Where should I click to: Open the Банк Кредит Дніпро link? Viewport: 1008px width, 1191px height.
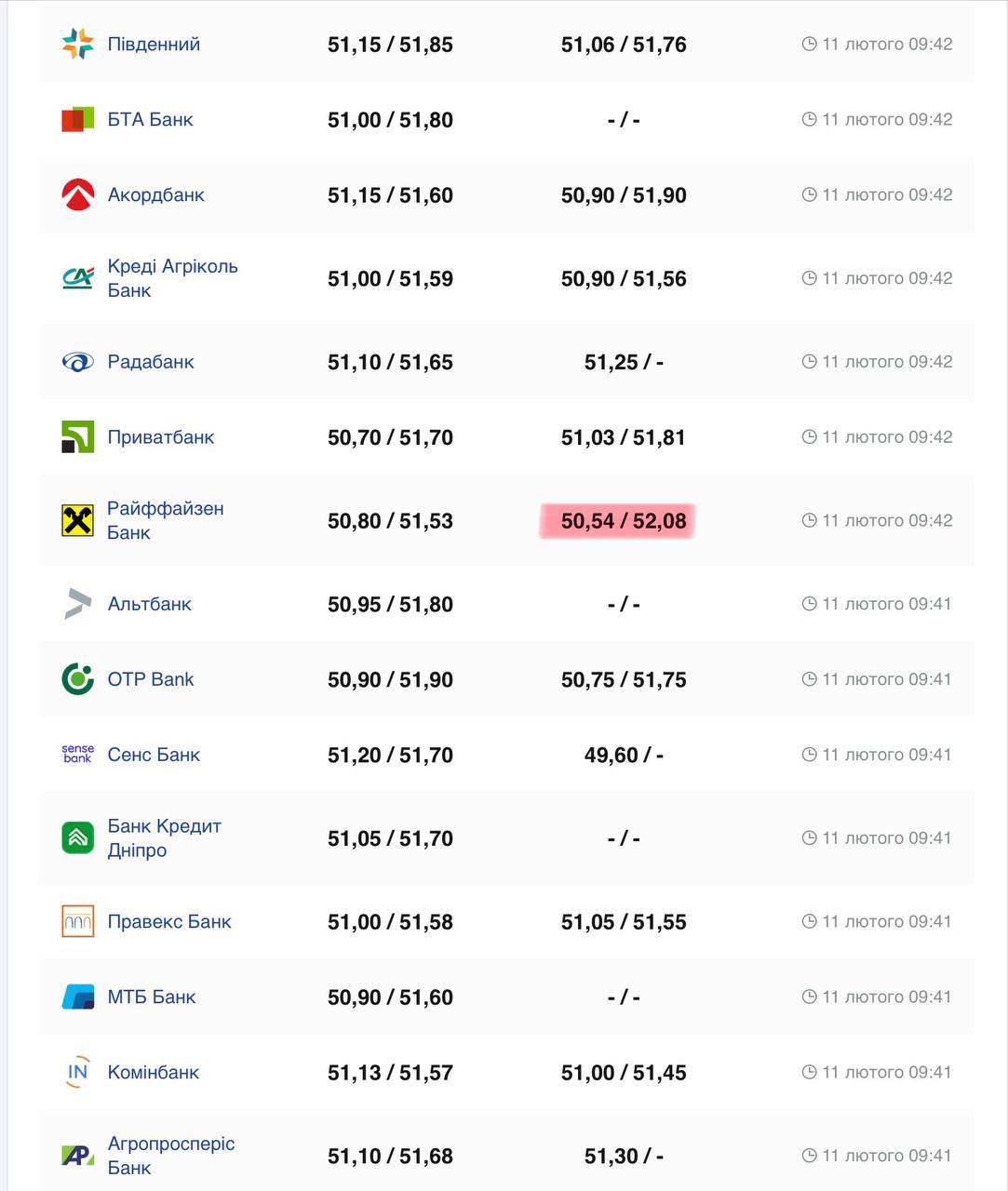164,837
